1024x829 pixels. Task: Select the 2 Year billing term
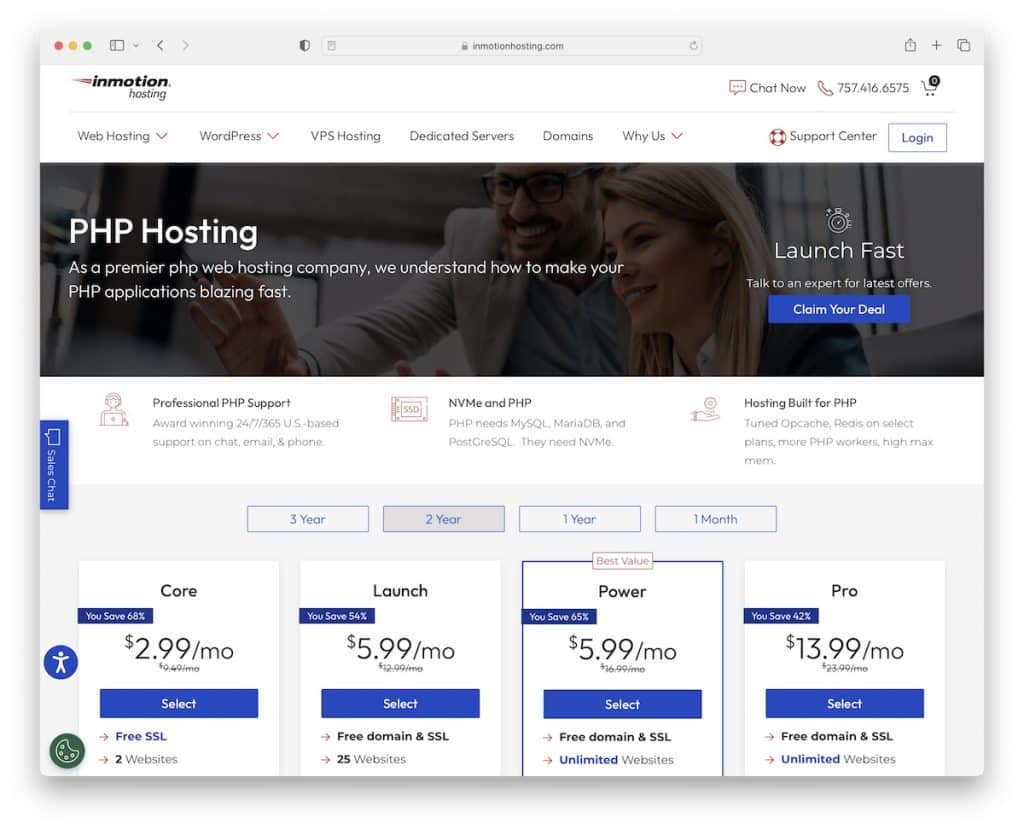click(443, 519)
